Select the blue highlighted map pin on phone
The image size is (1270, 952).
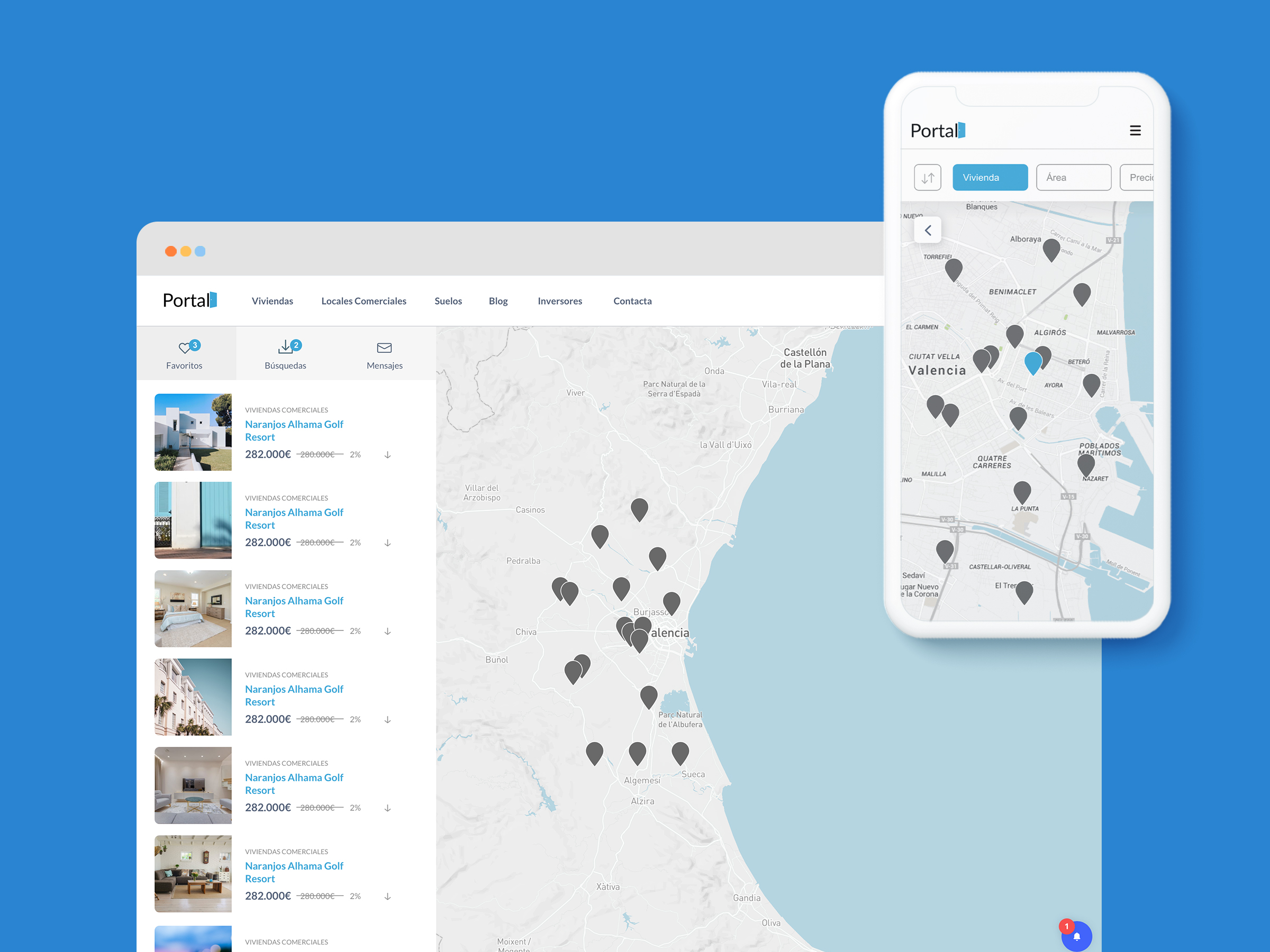pos(1033,363)
